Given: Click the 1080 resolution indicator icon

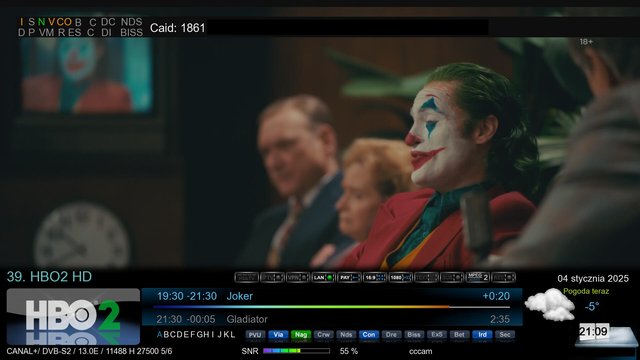Looking at the screenshot, I should 400,278.
